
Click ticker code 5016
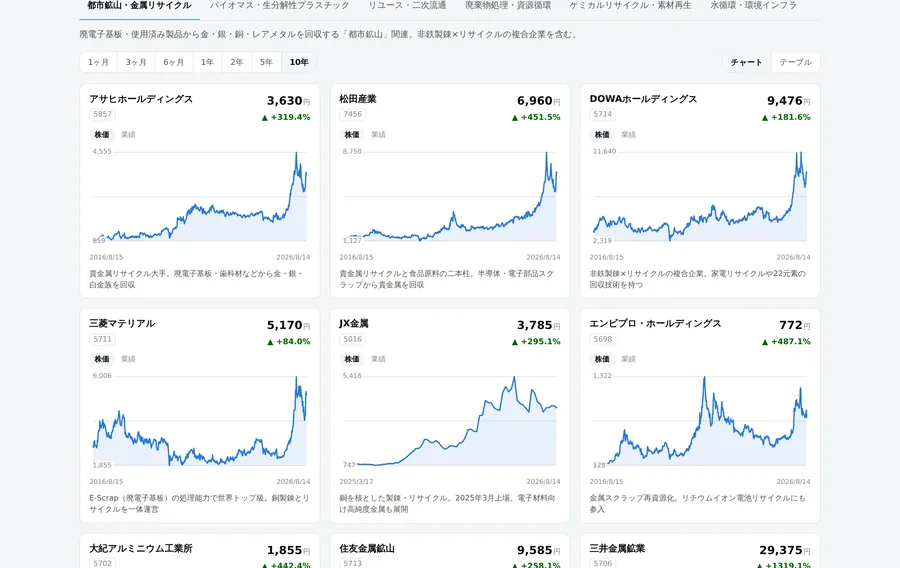click(353, 339)
